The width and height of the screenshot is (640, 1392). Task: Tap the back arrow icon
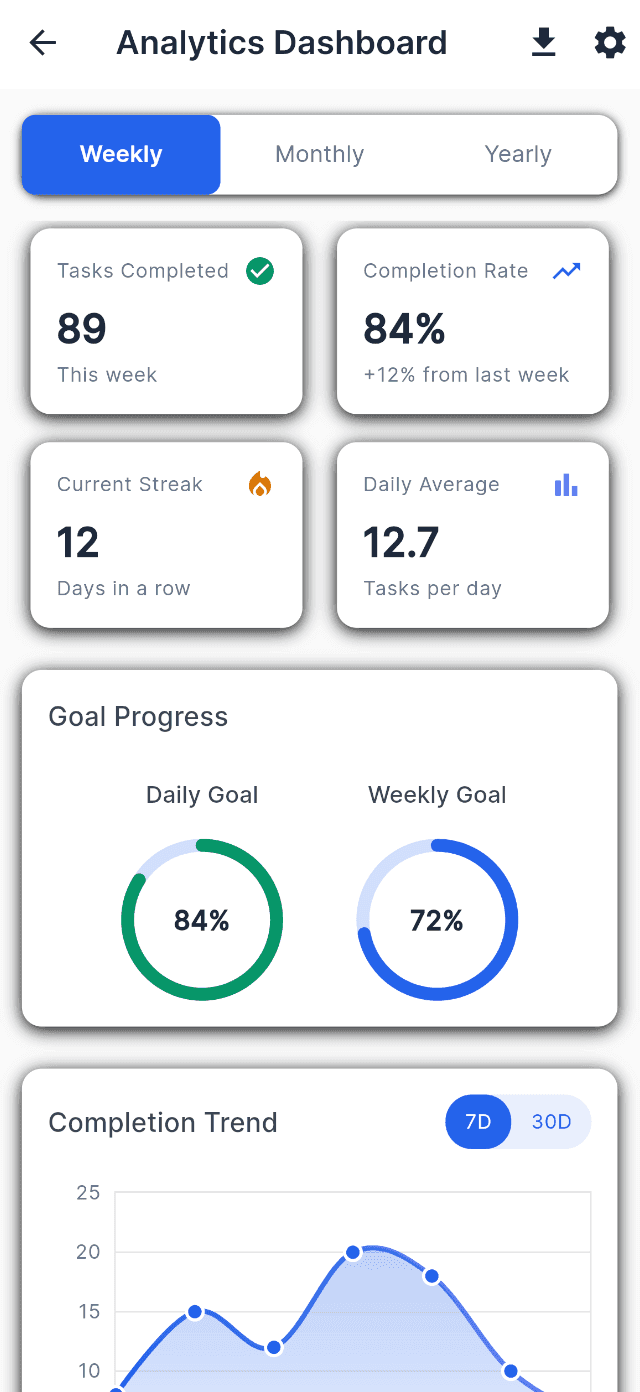tap(43, 43)
